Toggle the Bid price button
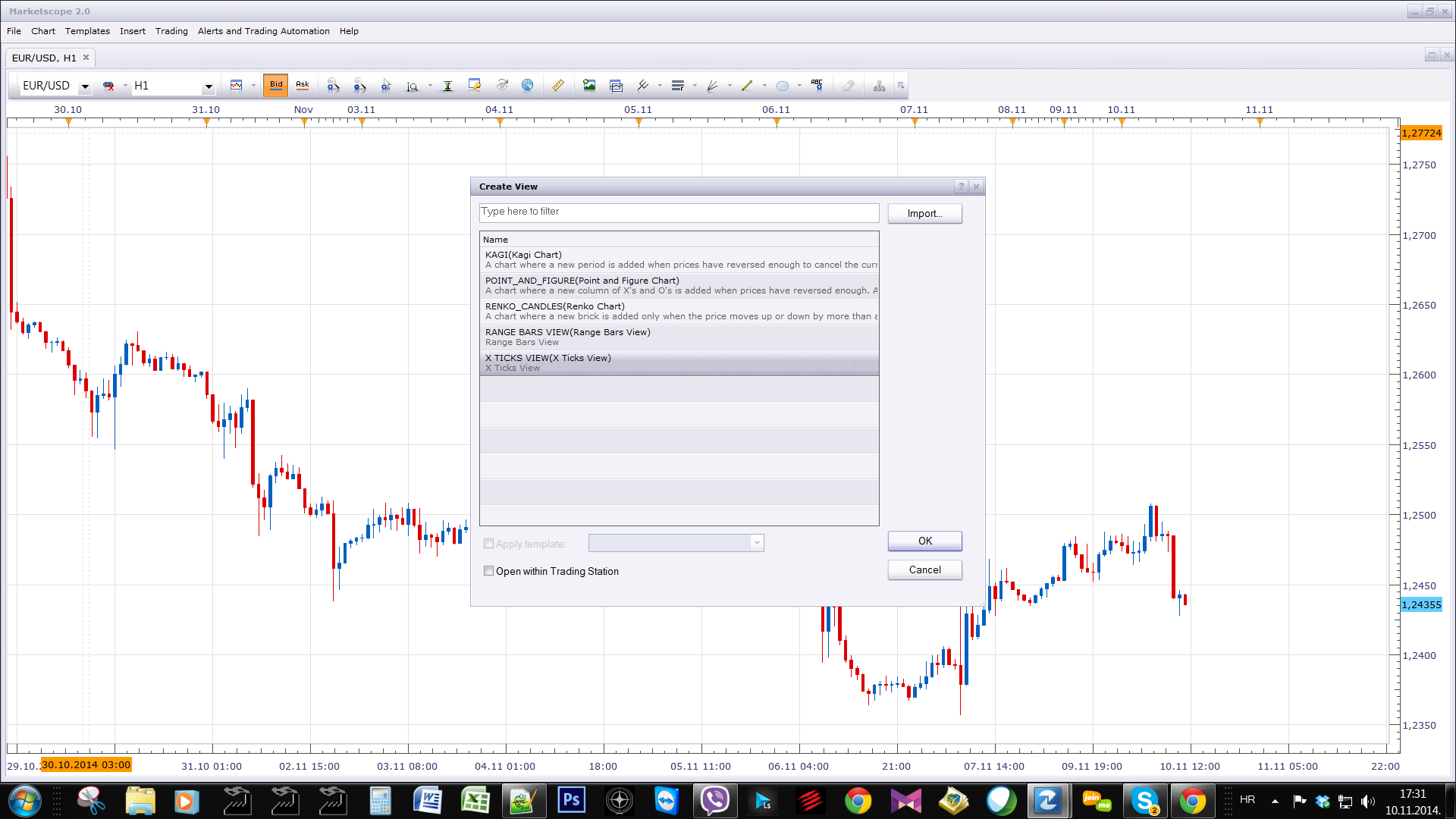This screenshot has width=1456, height=819. [x=276, y=85]
